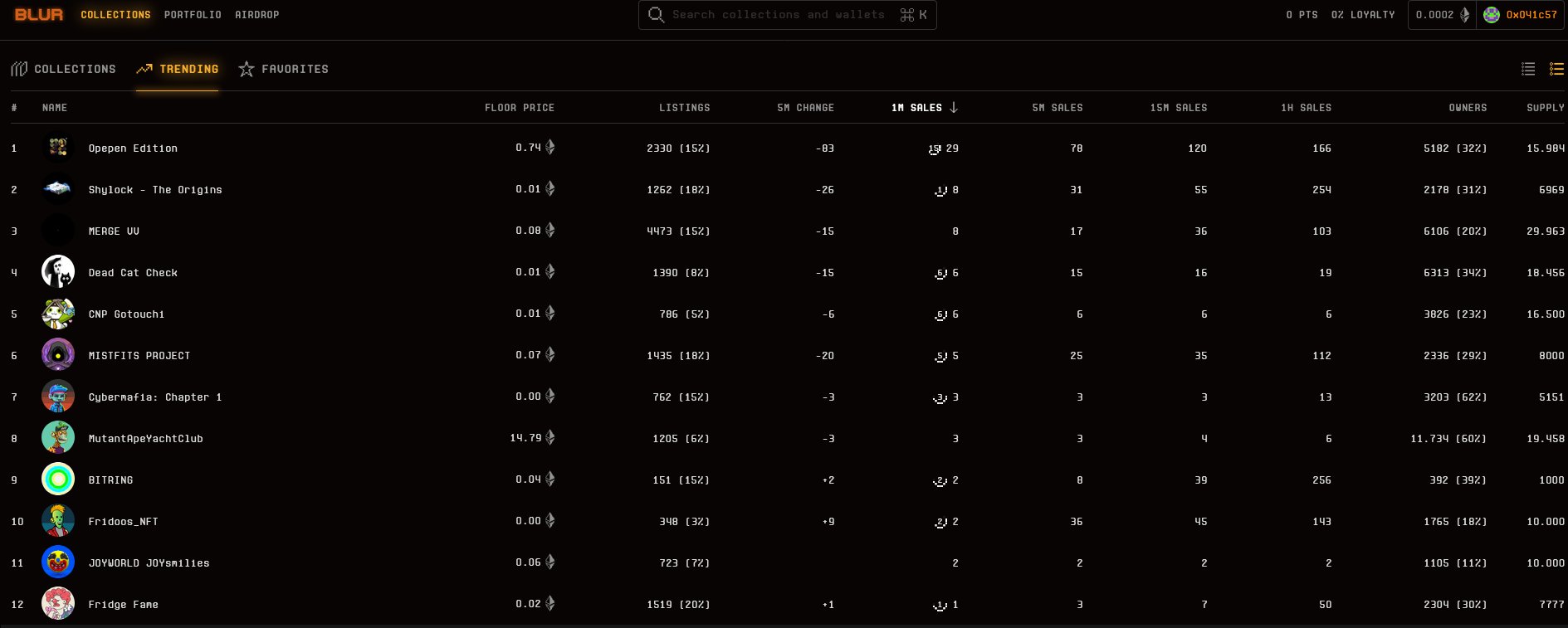
Task: Click the ETH icon beside 14.79 floor price
Action: [550, 437]
